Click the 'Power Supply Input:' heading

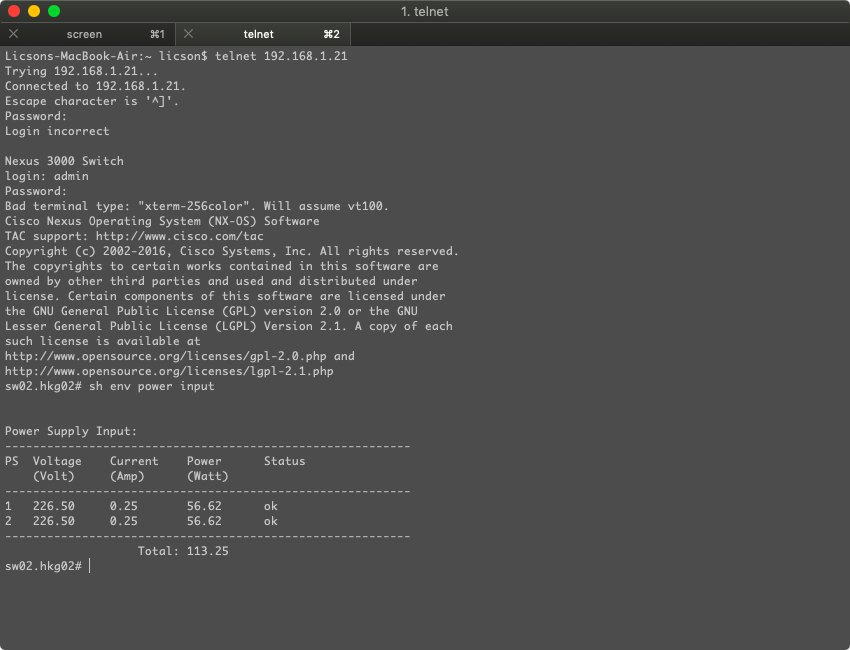[71, 431]
